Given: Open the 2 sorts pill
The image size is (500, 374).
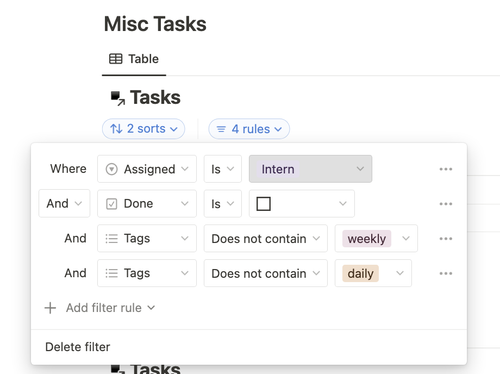Looking at the screenshot, I should point(144,129).
